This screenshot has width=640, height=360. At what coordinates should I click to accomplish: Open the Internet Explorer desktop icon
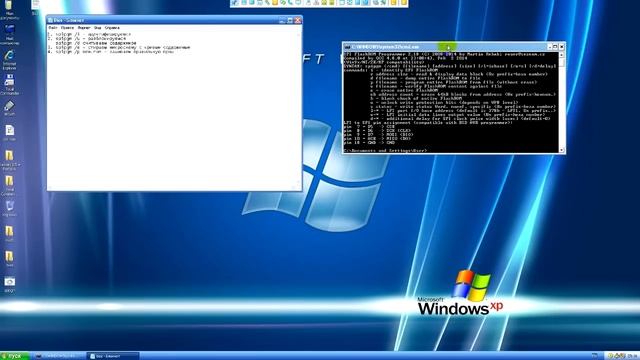pos(9,56)
